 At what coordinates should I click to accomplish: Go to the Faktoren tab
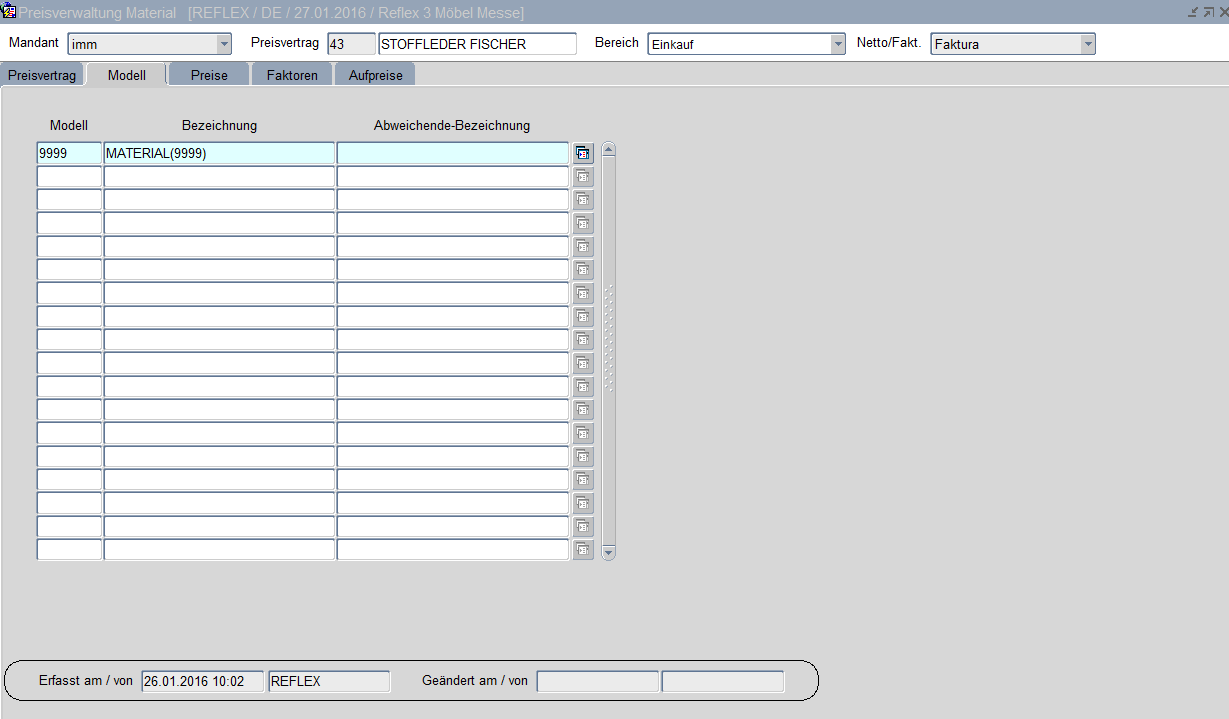[x=292, y=75]
